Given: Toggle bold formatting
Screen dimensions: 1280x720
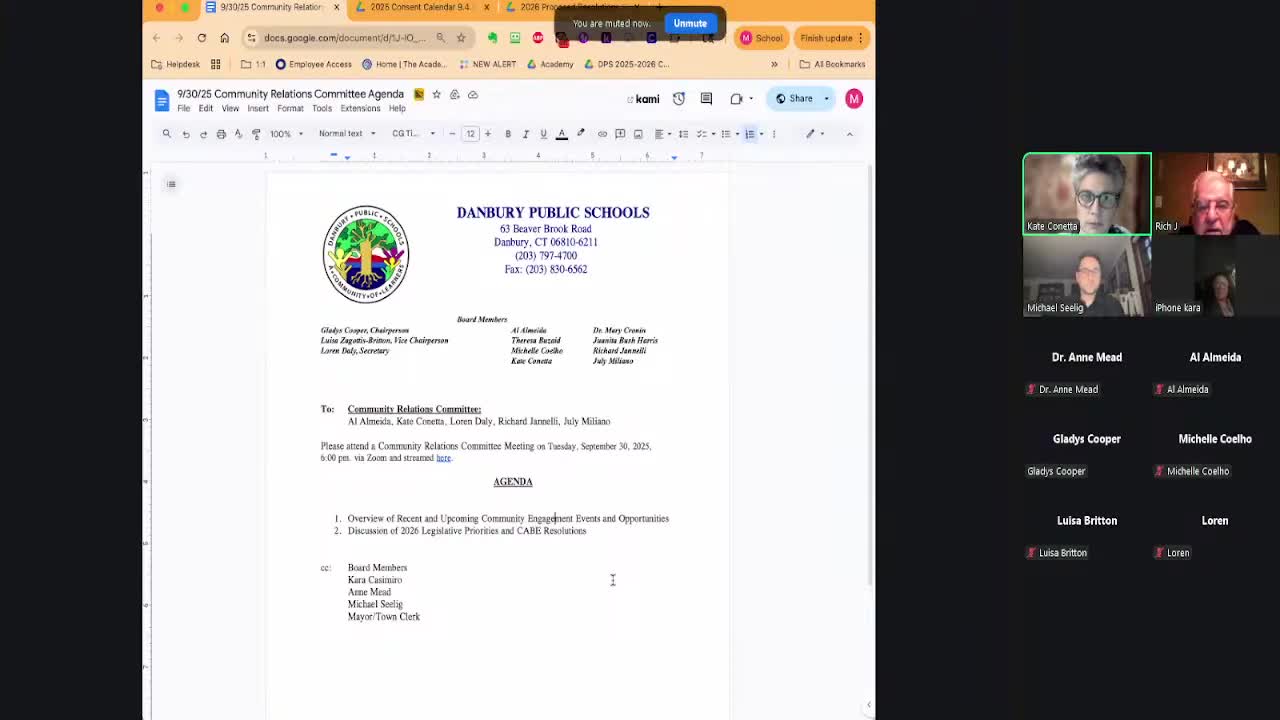Looking at the screenshot, I should tap(508, 133).
